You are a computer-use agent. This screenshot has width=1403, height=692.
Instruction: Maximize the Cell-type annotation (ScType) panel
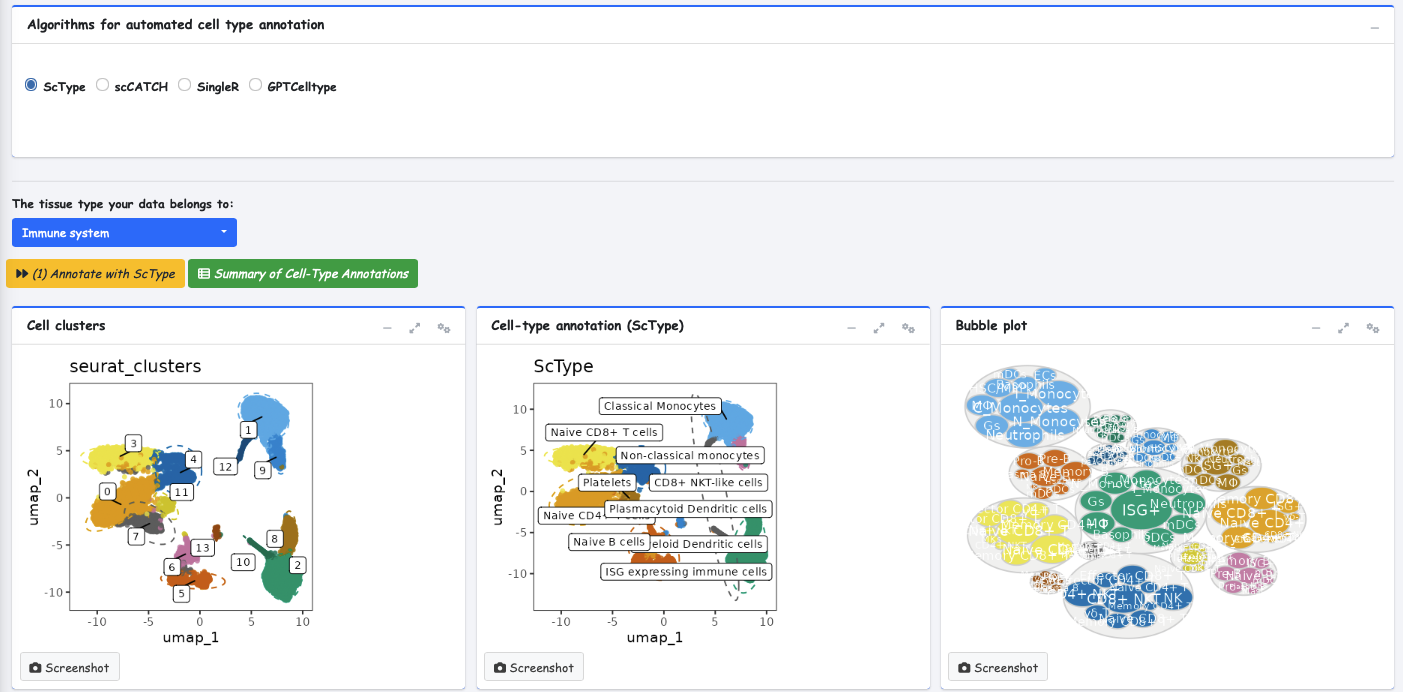(879, 327)
